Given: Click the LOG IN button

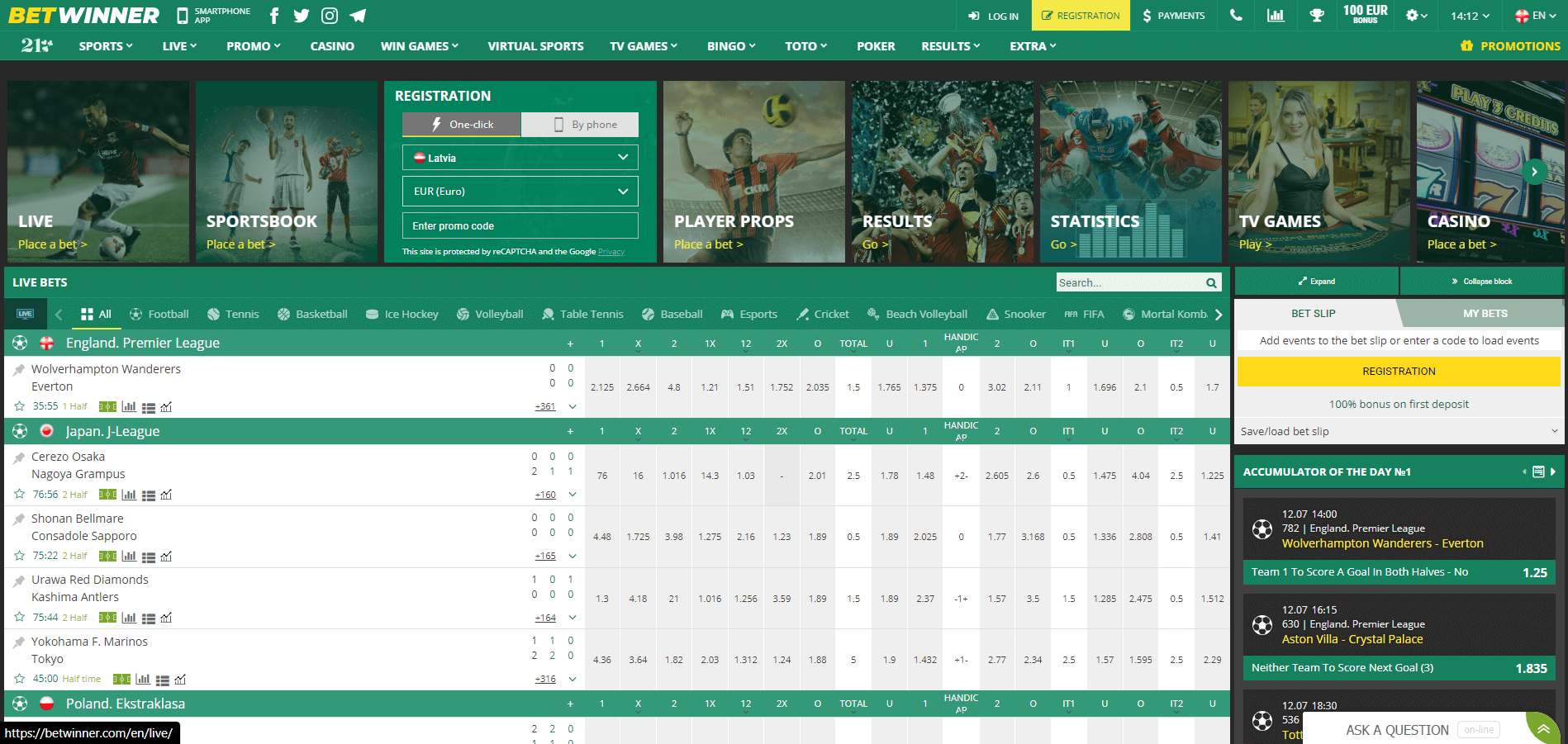Looking at the screenshot, I should (x=994, y=16).
